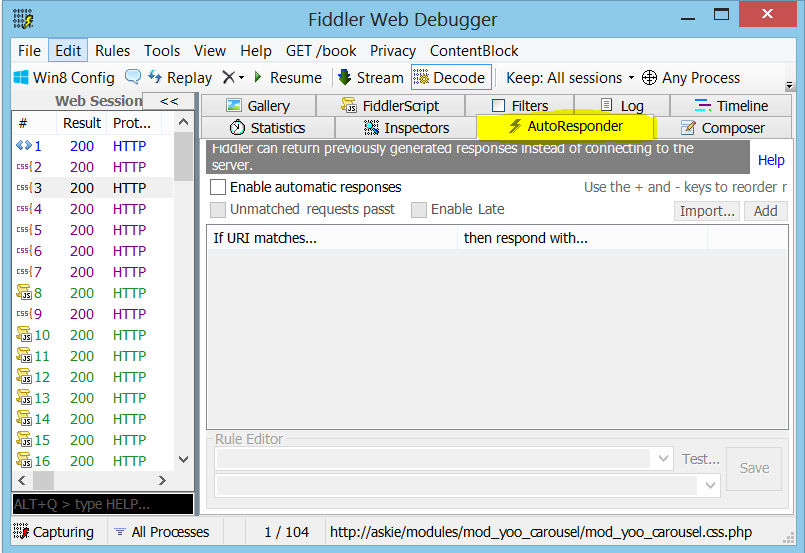Click the session list scroll down arrow

click(x=183, y=459)
